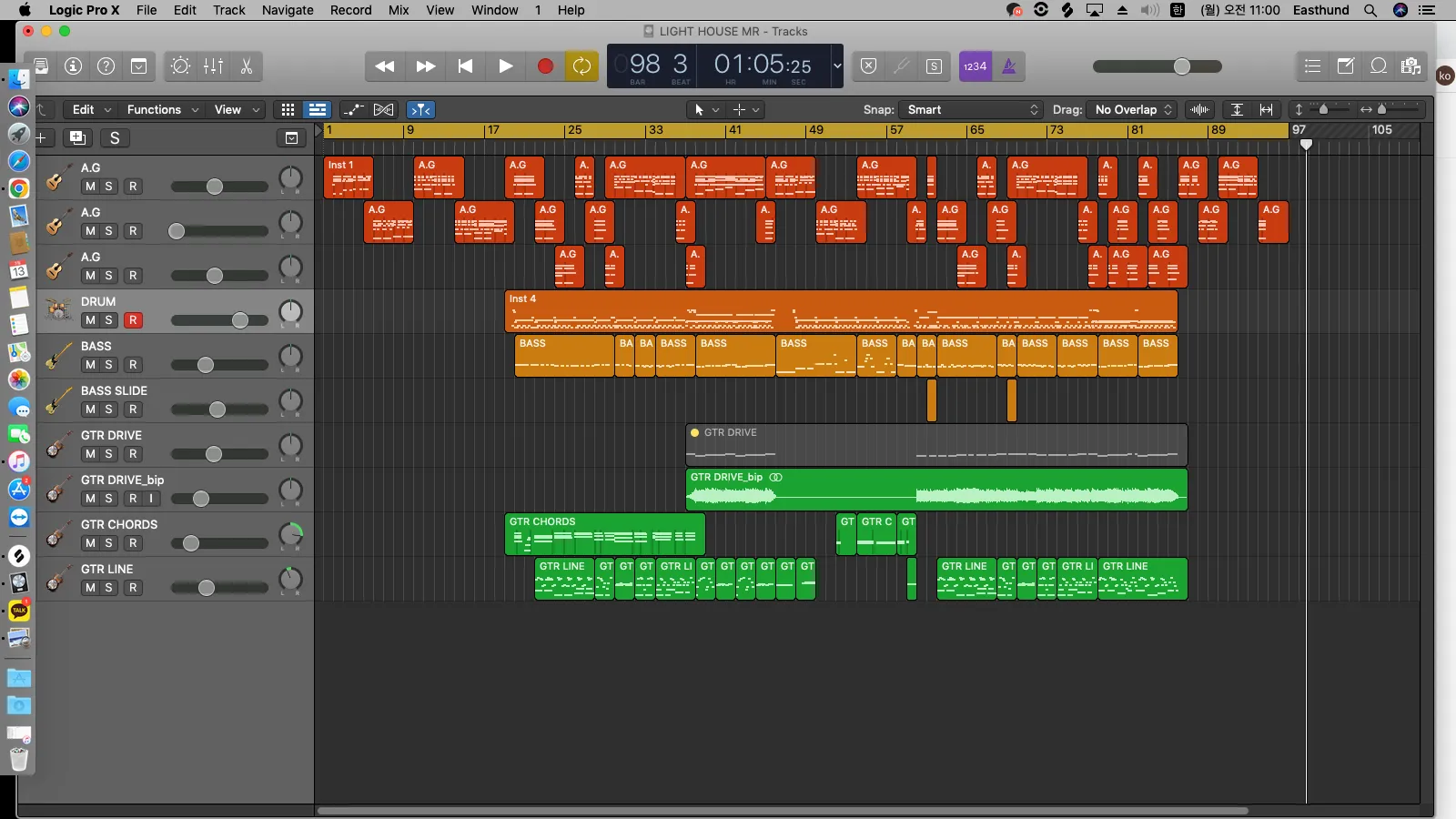Open the Navigate menu
The image size is (1456, 819).
pyautogui.click(x=288, y=10)
